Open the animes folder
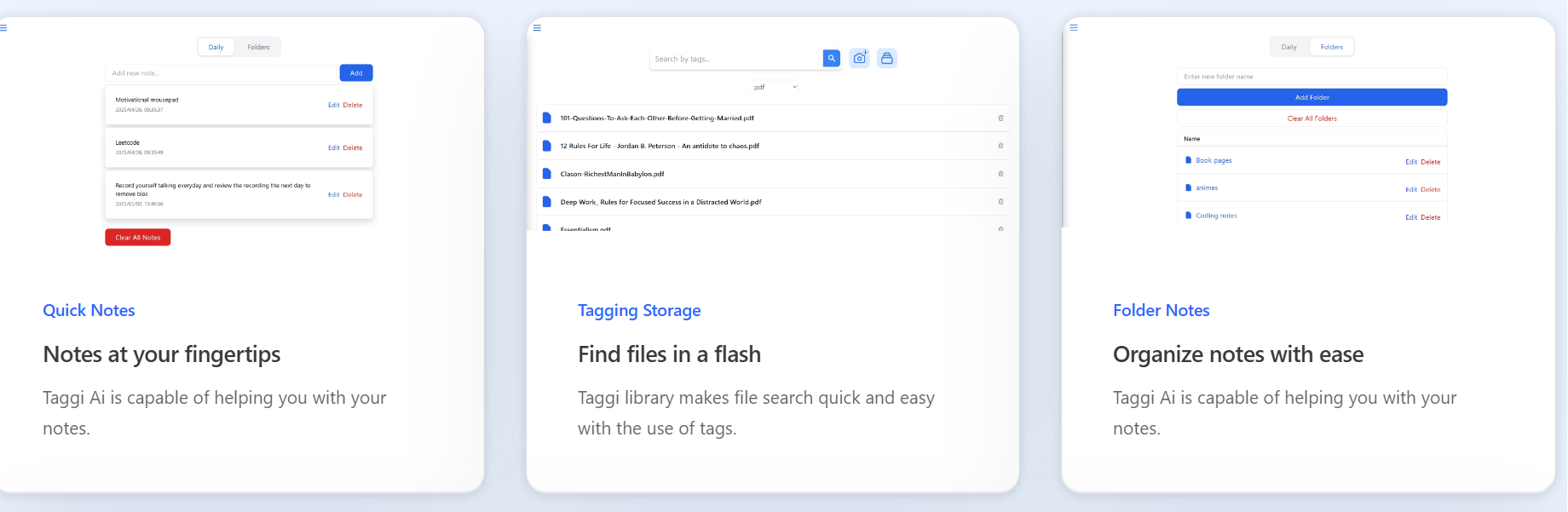Screen dimensions: 1568x512 tap(1207, 188)
